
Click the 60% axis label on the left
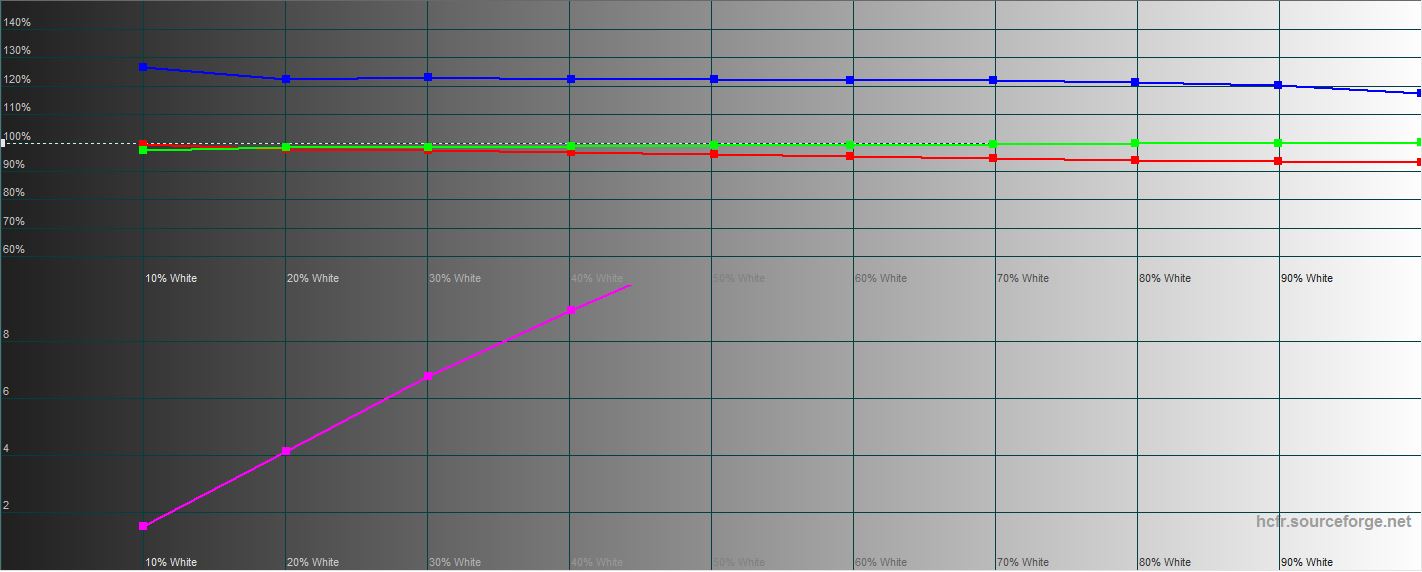(14, 249)
